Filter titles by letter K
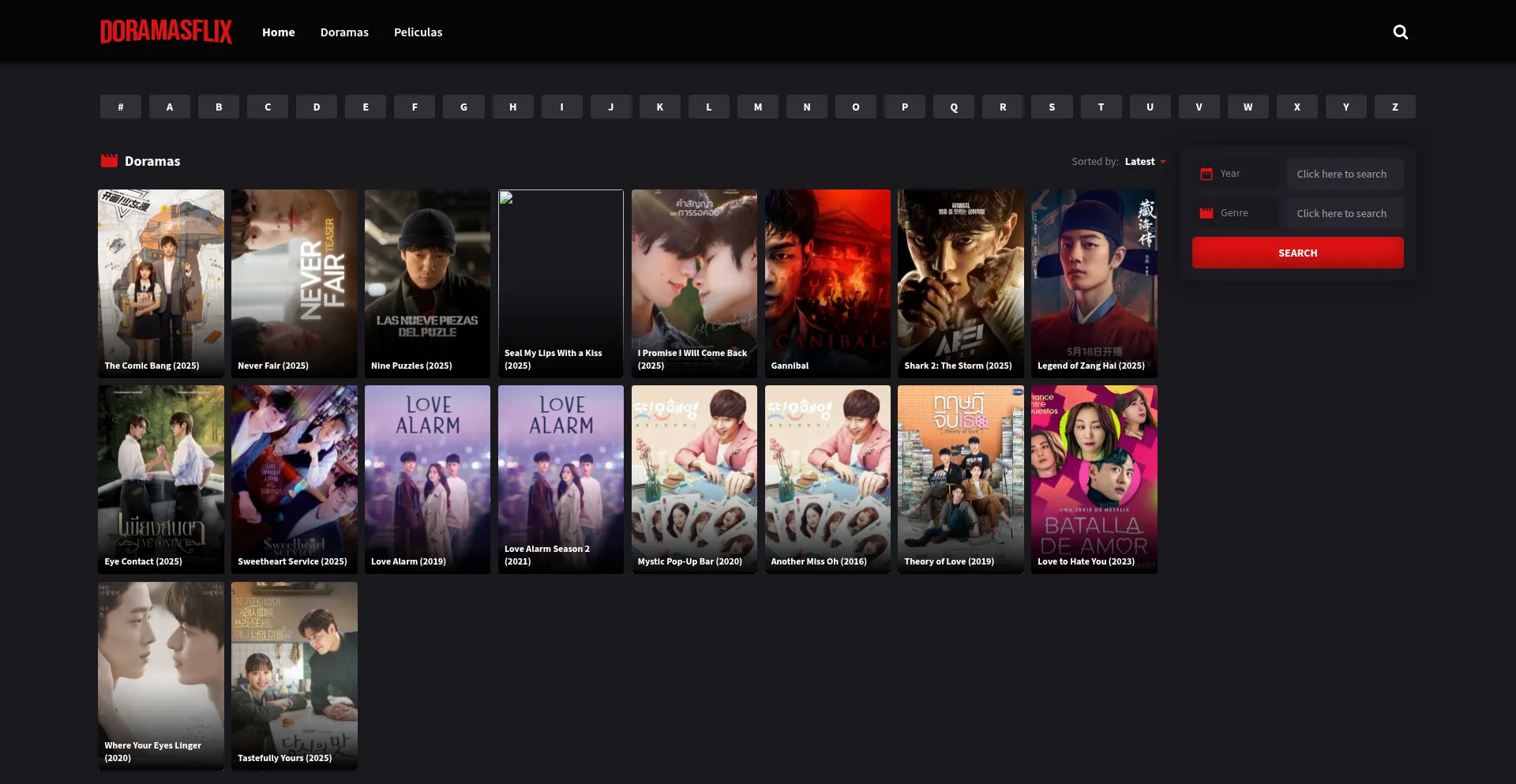This screenshot has height=784, width=1516. (659, 107)
